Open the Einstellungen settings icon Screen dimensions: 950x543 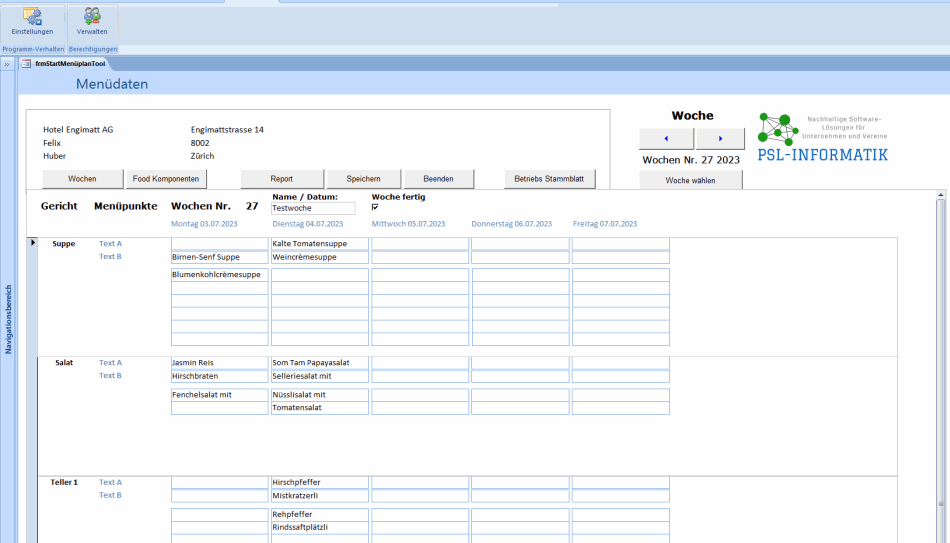click(x=32, y=21)
